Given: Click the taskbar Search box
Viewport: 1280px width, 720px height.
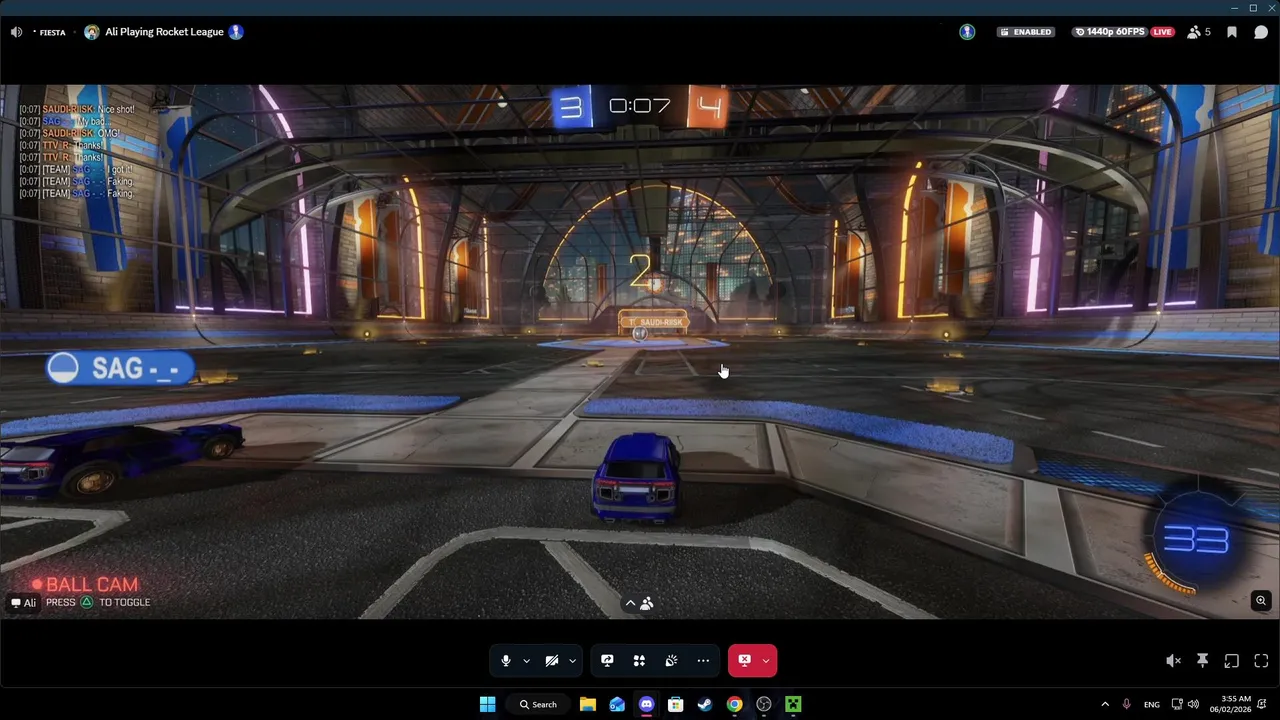Looking at the screenshot, I should coord(538,704).
